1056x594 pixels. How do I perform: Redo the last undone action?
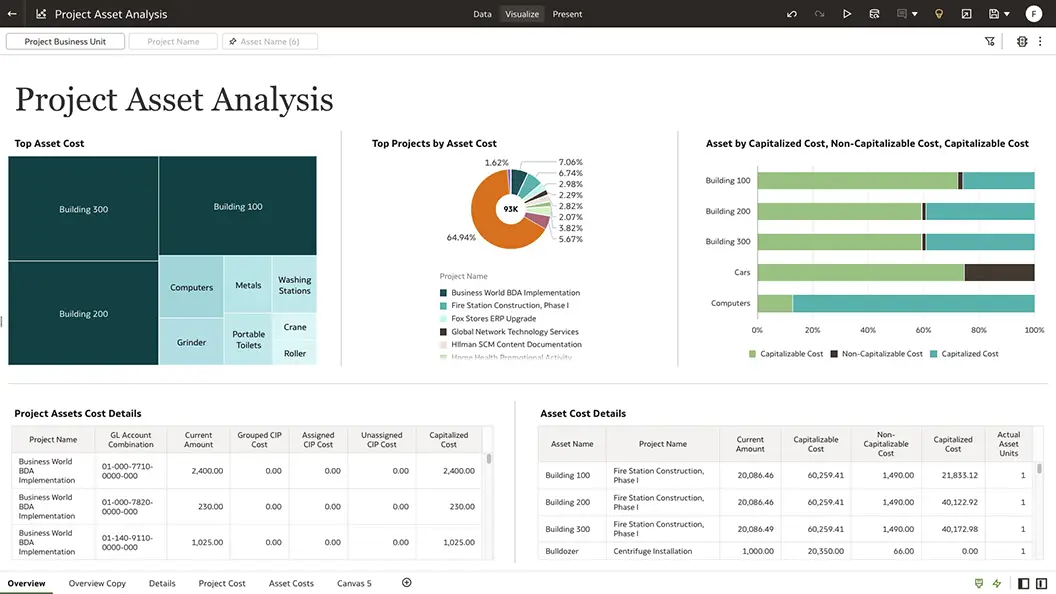point(818,13)
